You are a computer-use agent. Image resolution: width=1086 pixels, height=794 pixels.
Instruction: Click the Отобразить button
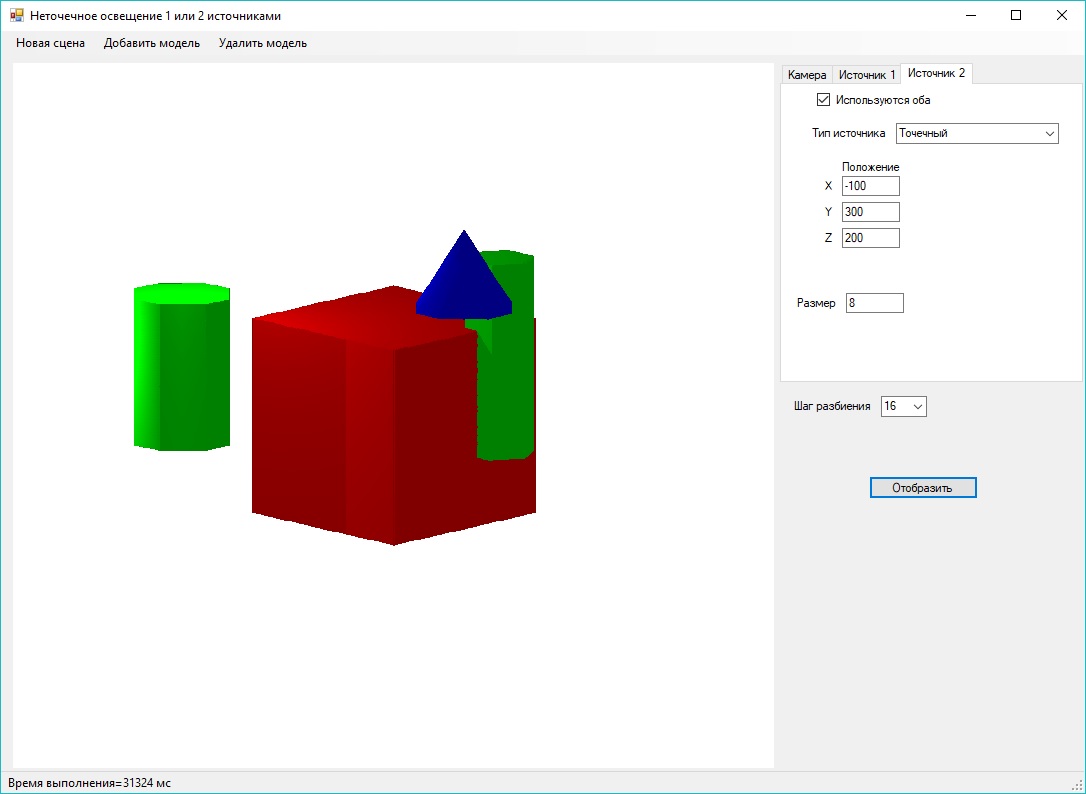point(923,488)
